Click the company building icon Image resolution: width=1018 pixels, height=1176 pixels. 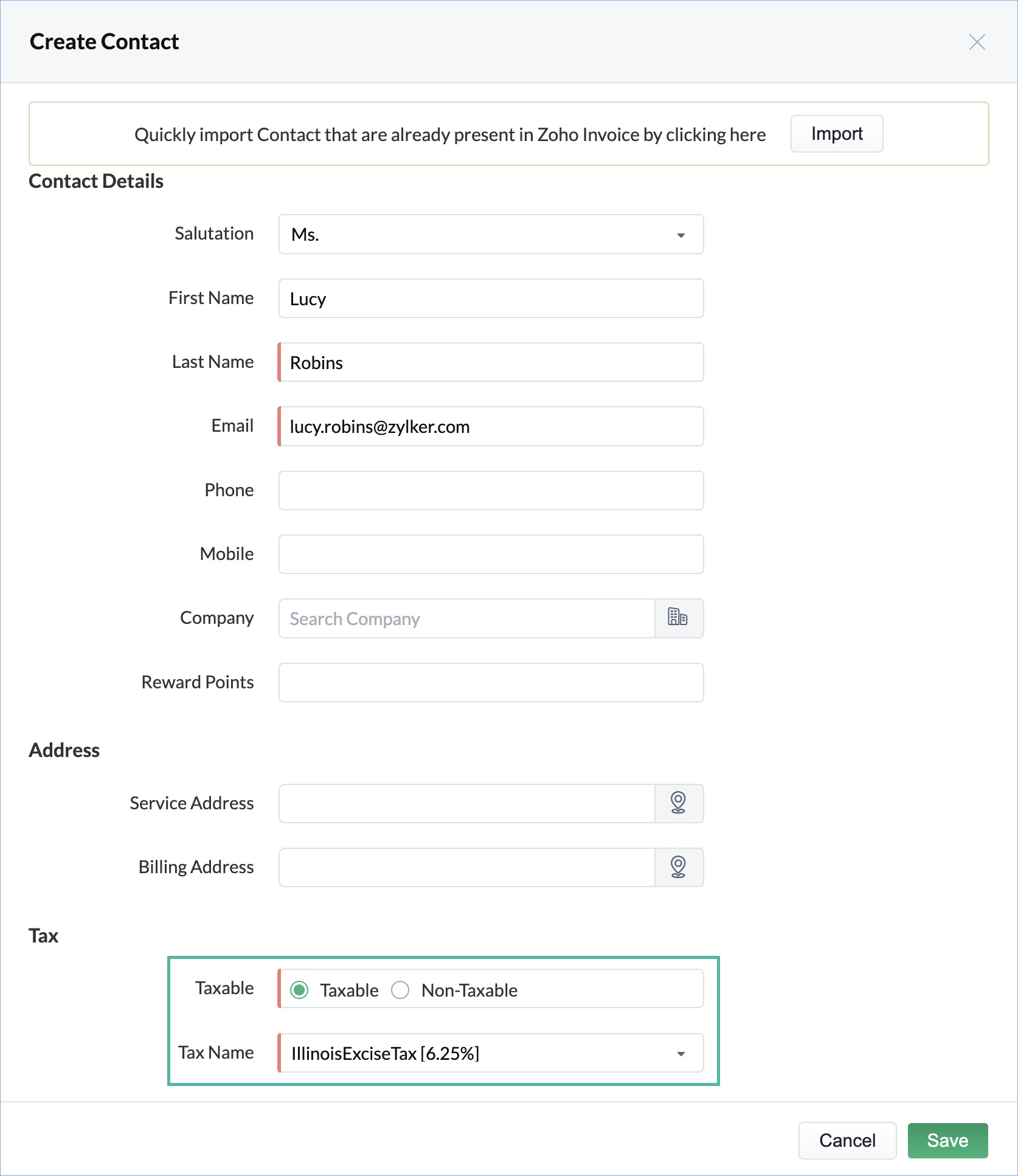point(678,618)
